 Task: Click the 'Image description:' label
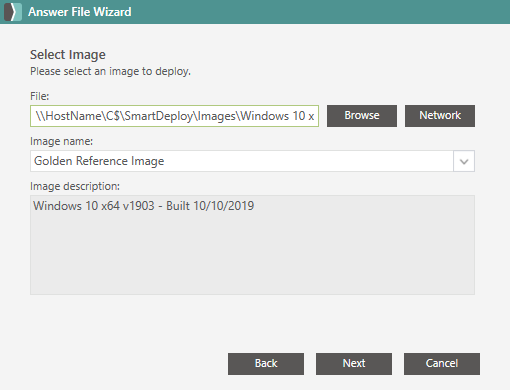click(x=75, y=186)
